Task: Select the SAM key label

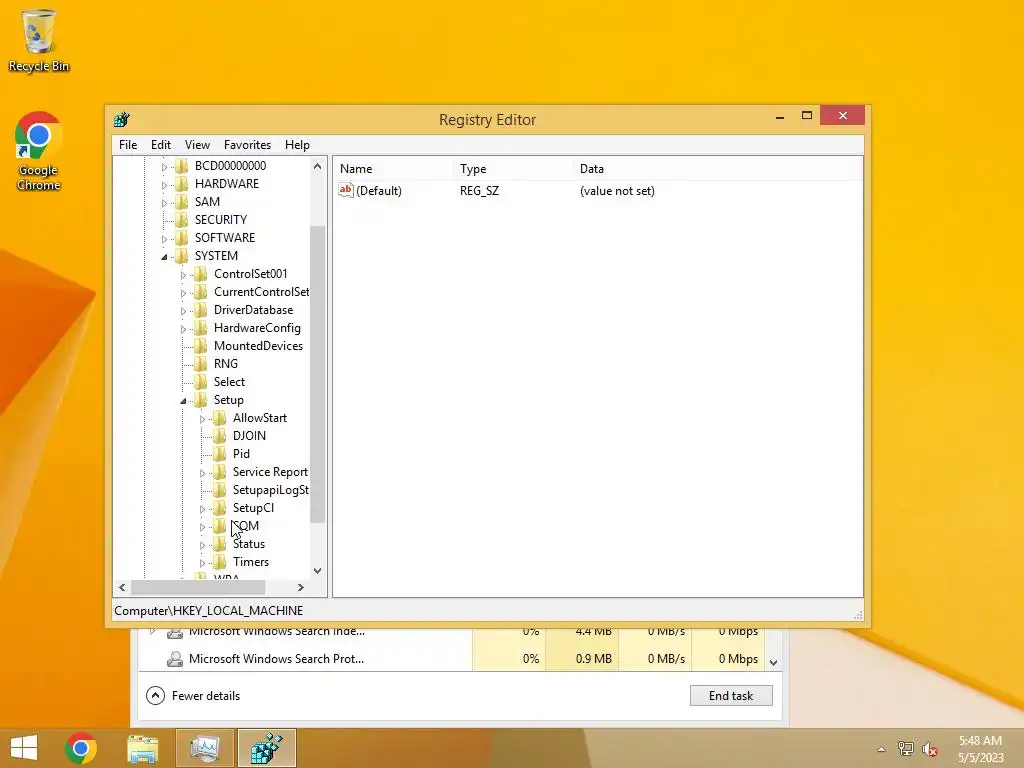Action: (207, 202)
